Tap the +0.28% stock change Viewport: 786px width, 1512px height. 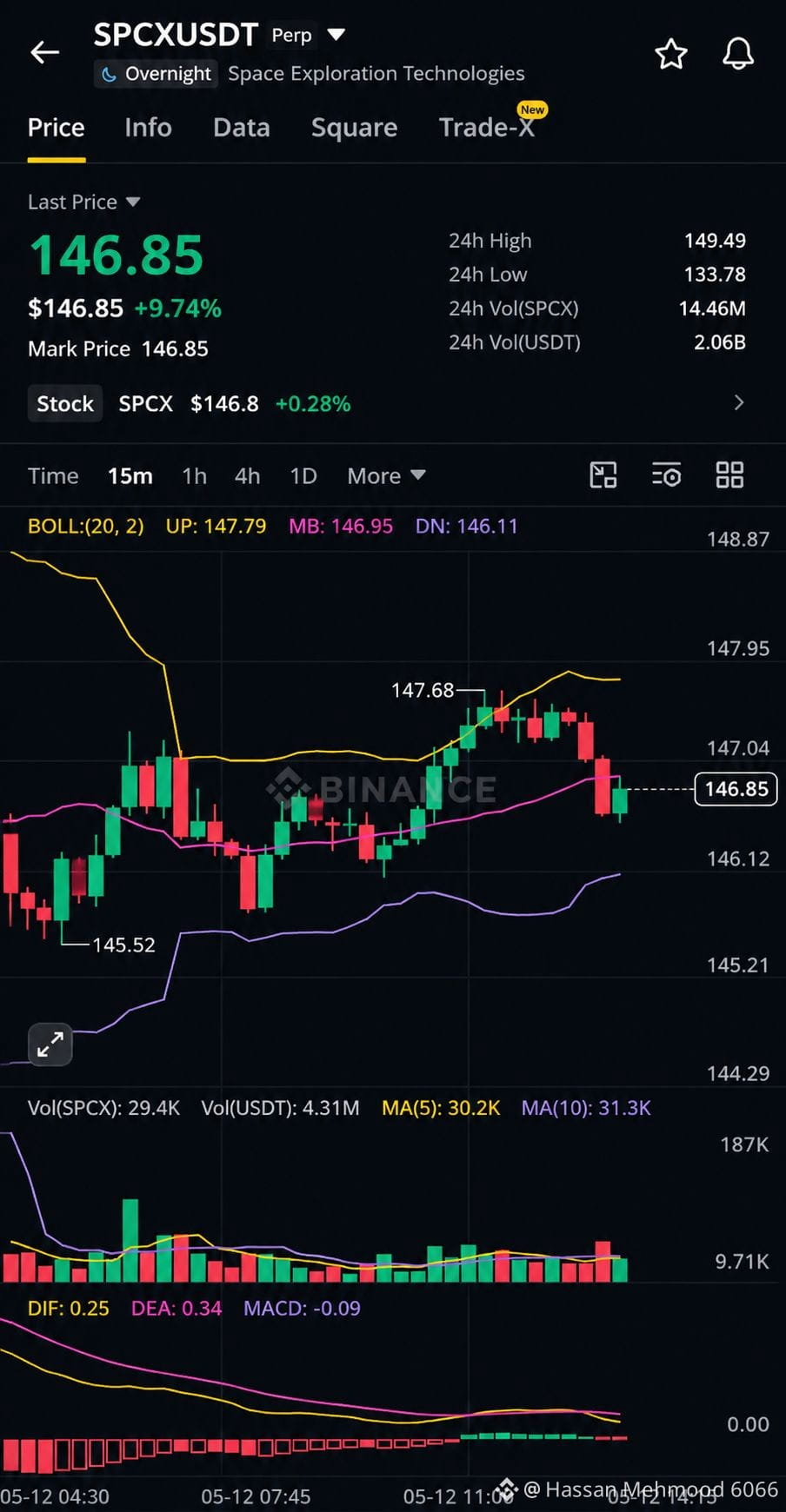click(313, 404)
